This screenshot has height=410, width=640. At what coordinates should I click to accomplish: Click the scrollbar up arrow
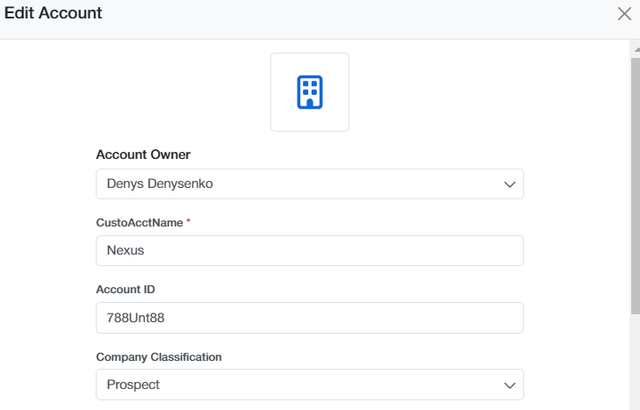pos(637,49)
